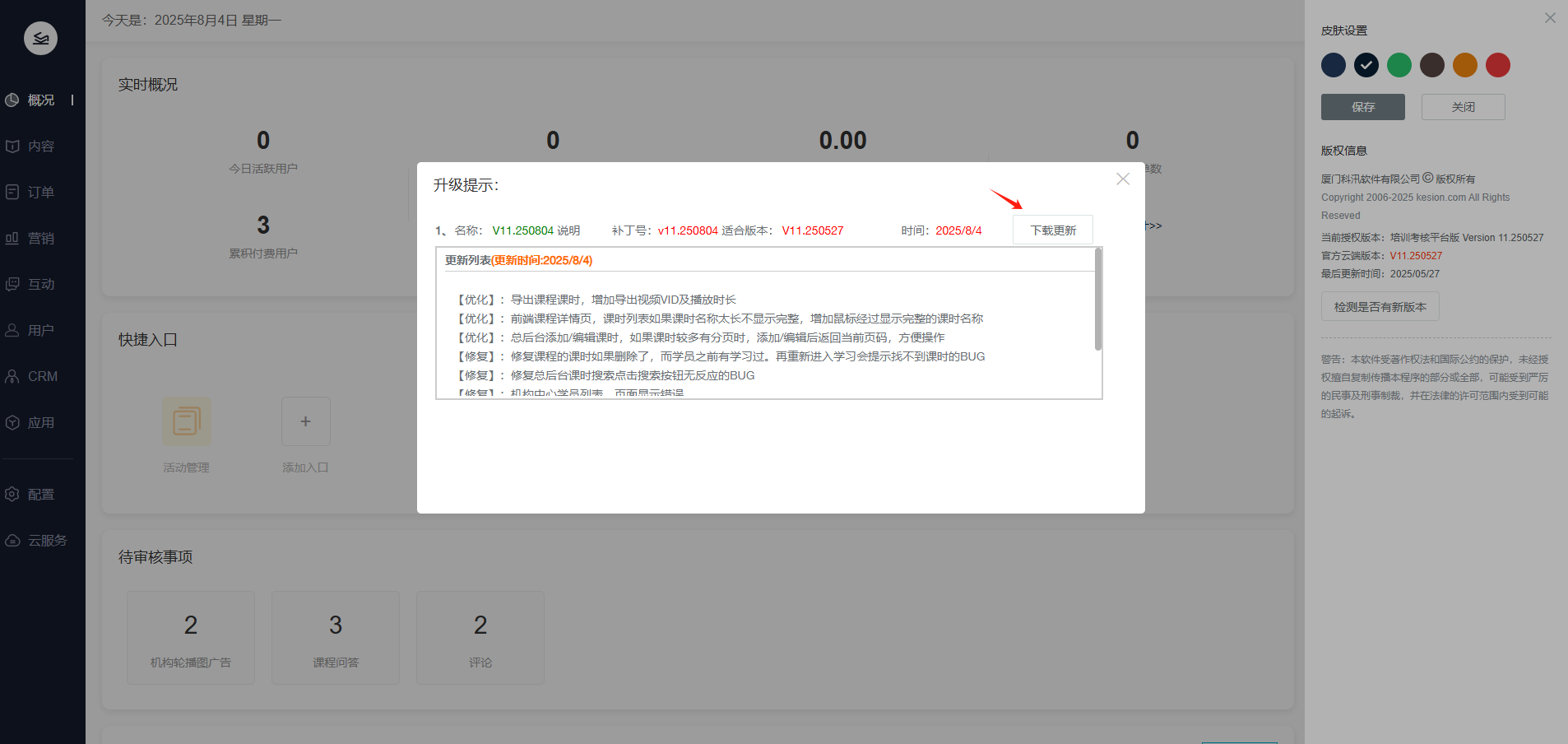Open the 订单 orders menu

point(40,193)
